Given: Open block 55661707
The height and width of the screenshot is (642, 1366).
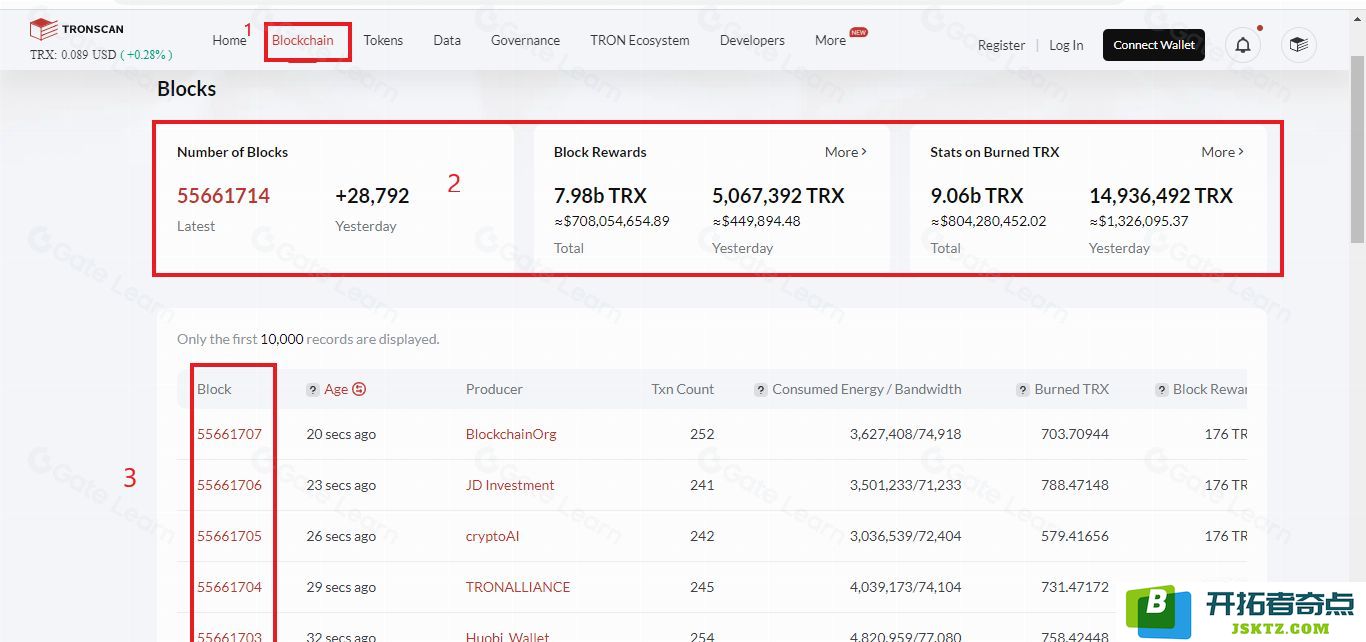Looking at the screenshot, I should pos(229,434).
